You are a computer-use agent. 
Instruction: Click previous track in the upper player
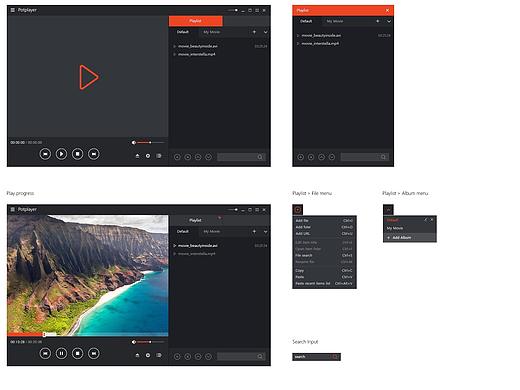tap(45, 154)
